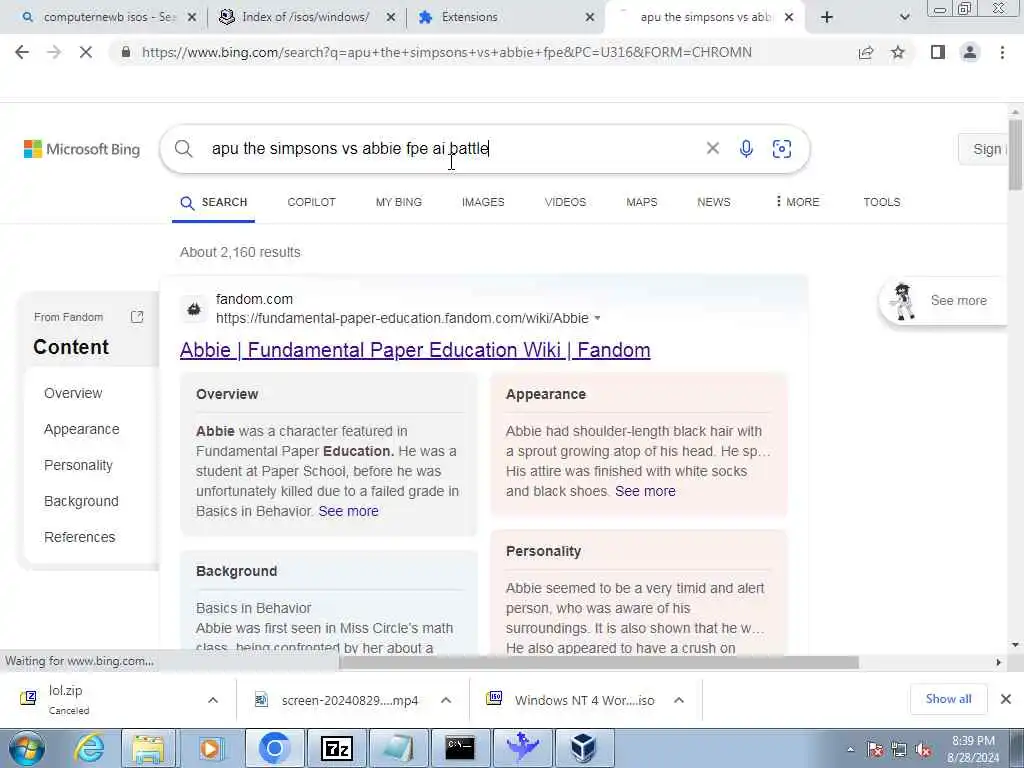
Task: Click the Microsoft Bing logo
Action: [82, 149]
